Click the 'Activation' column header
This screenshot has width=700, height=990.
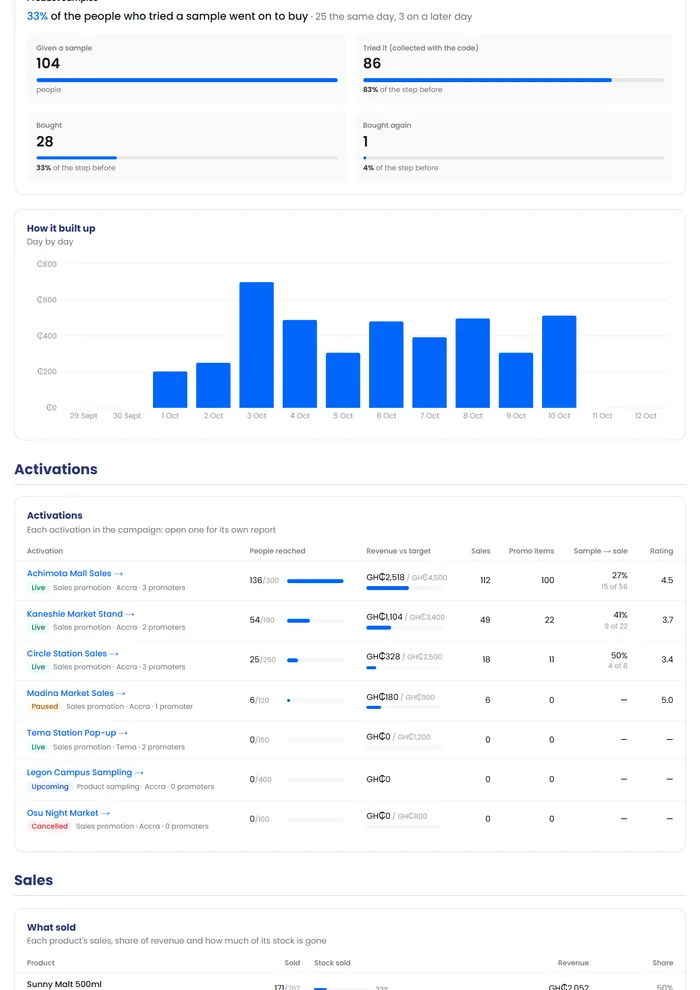click(45, 551)
